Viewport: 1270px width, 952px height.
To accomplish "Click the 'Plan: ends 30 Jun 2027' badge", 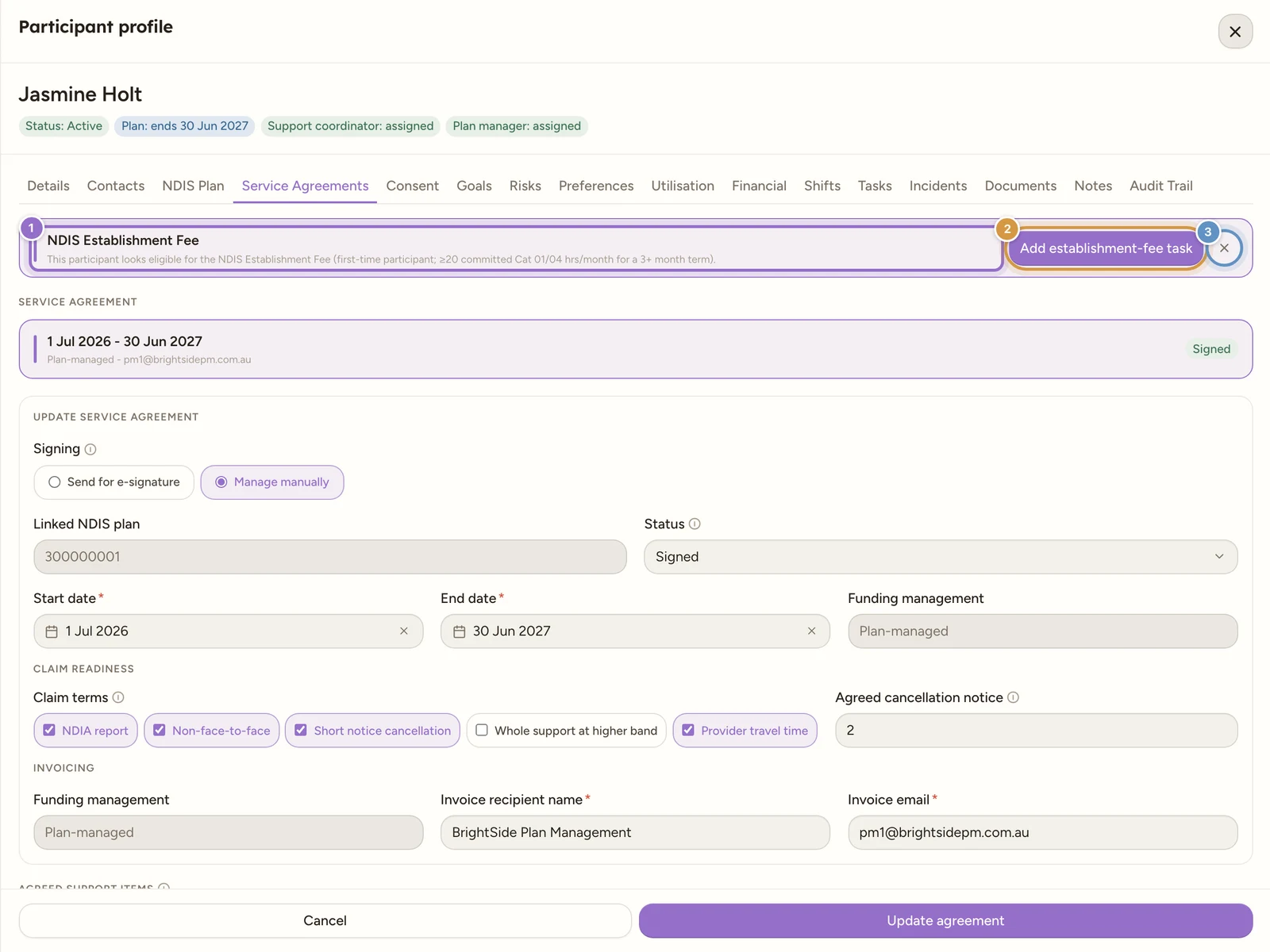I will [x=184, y=126].
